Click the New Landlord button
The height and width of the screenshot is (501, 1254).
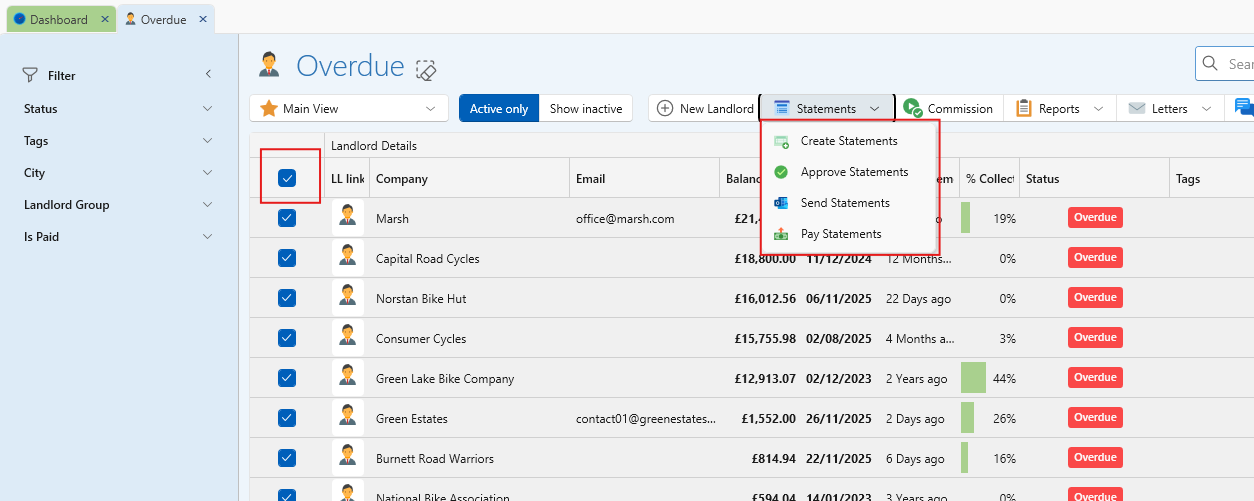pos(704,108)
